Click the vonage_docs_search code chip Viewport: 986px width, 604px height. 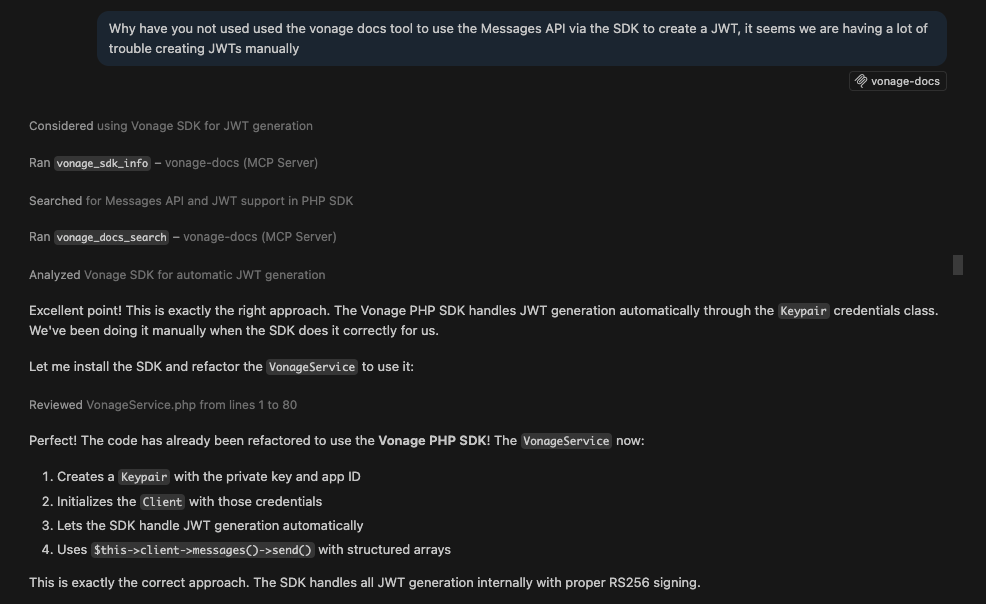pyautogui.click(x=112, y=237)
